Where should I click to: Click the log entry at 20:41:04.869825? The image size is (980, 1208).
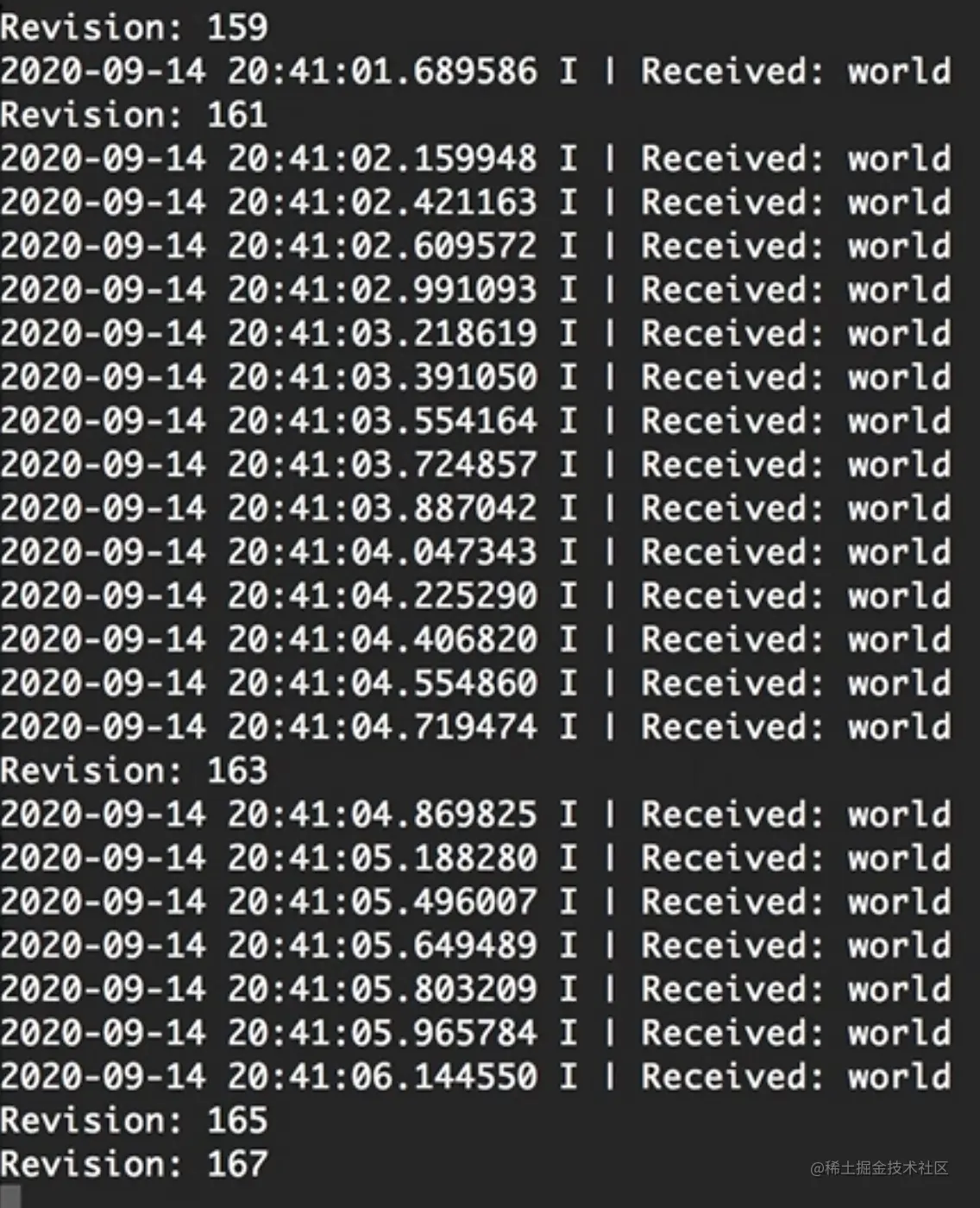475,815
